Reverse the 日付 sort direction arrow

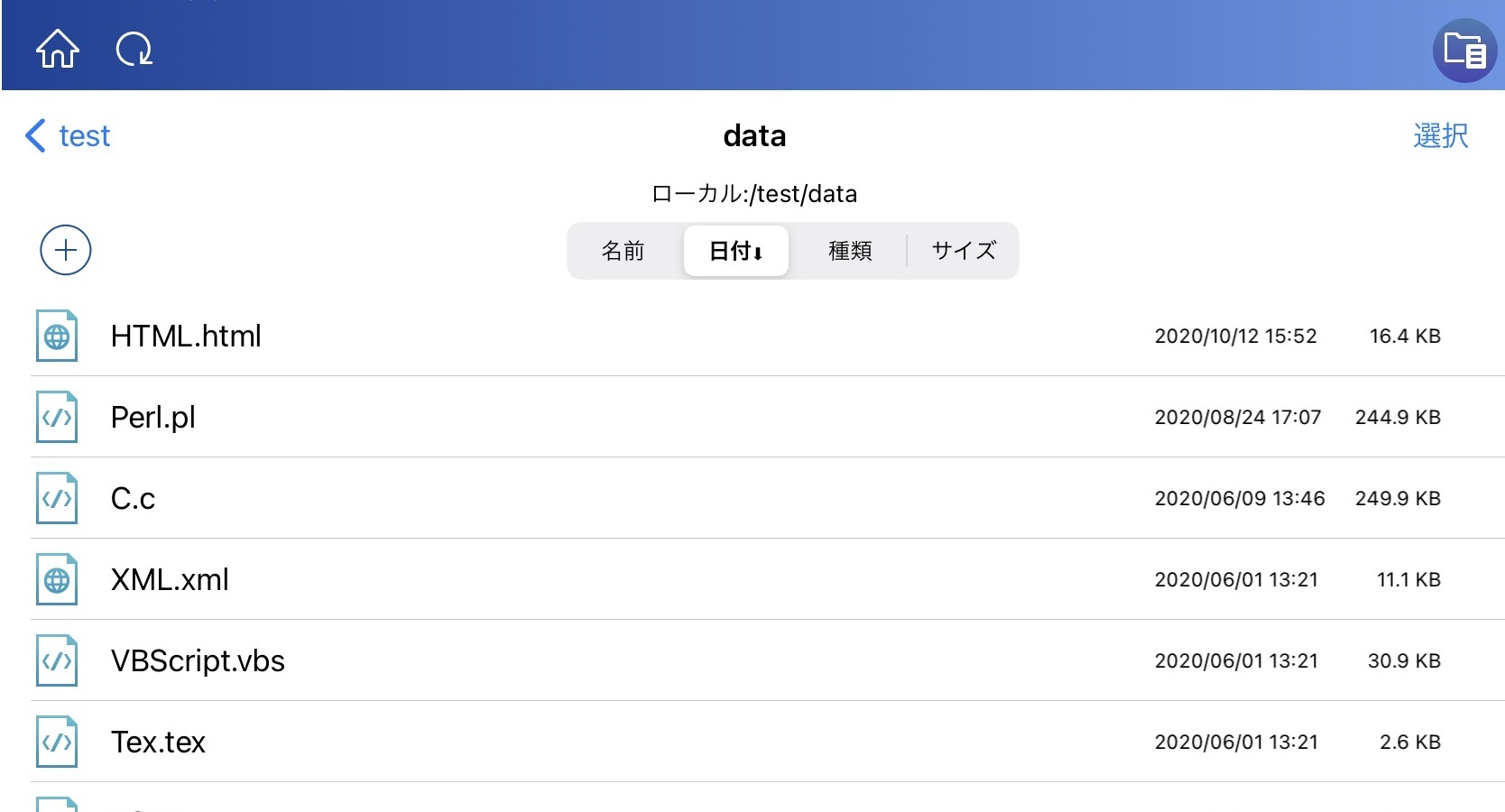[x=761, y=252]
